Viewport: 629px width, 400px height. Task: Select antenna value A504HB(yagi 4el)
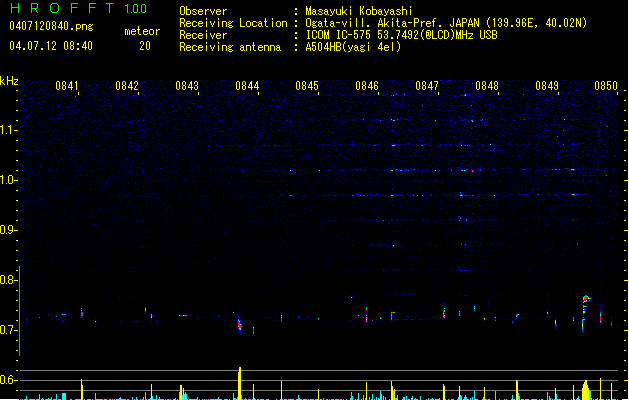pyautogui.click(x=353, y=47)
